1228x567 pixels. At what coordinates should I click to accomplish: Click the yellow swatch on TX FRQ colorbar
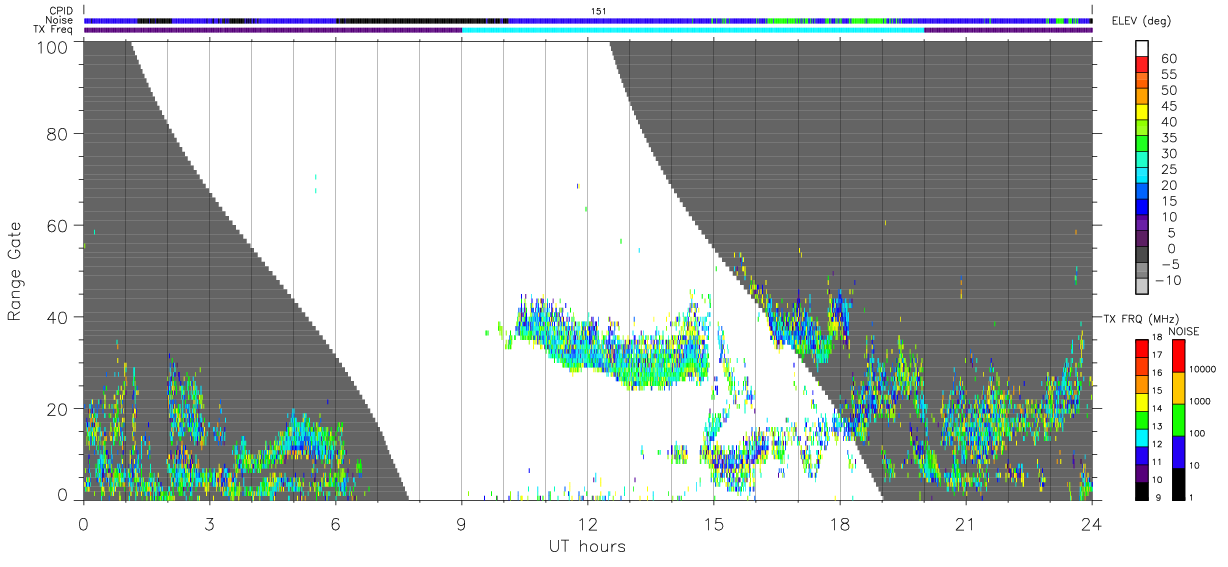1142,401
